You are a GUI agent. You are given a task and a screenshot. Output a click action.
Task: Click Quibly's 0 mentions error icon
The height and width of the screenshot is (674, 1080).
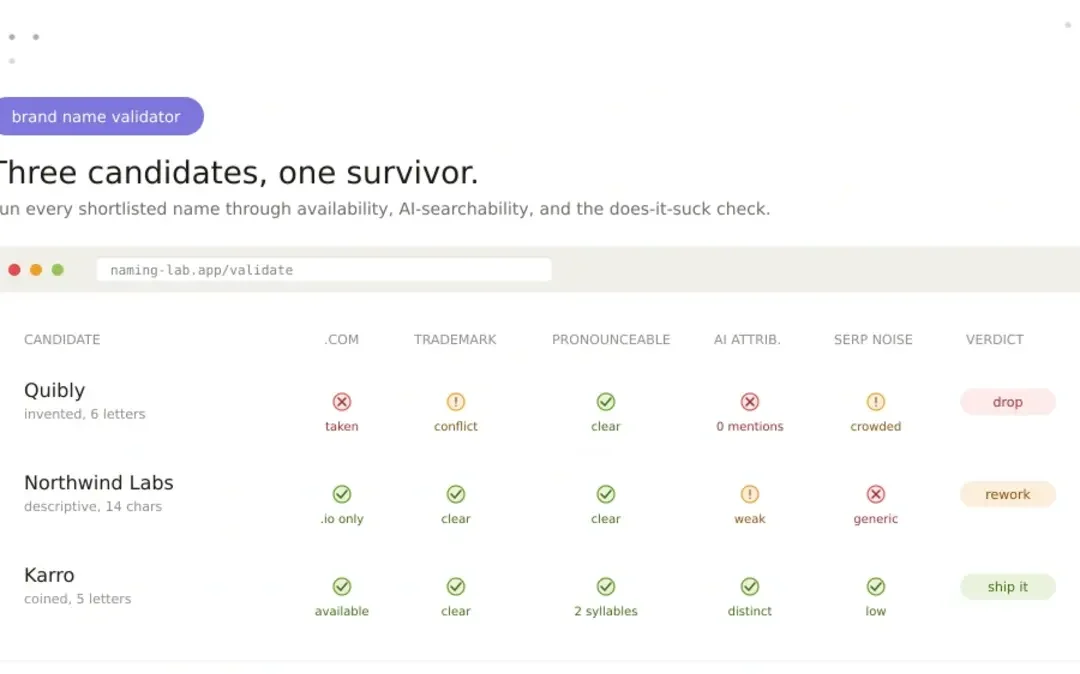point(749,401)
